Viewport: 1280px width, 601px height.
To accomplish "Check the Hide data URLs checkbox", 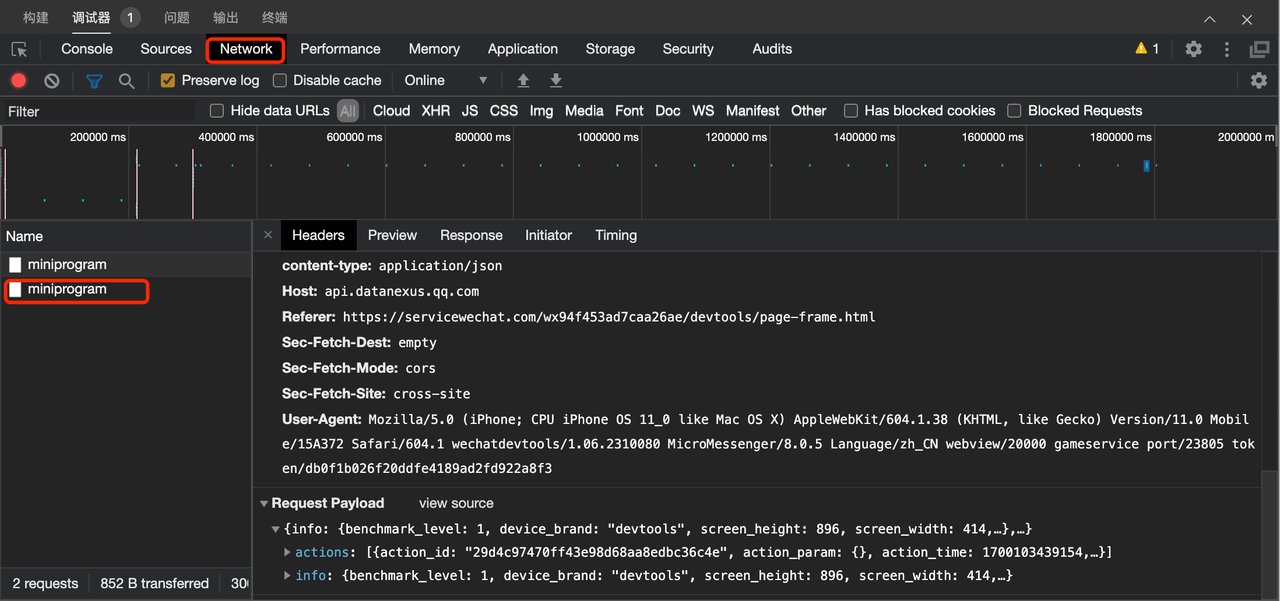I will (x=217, y=111).
